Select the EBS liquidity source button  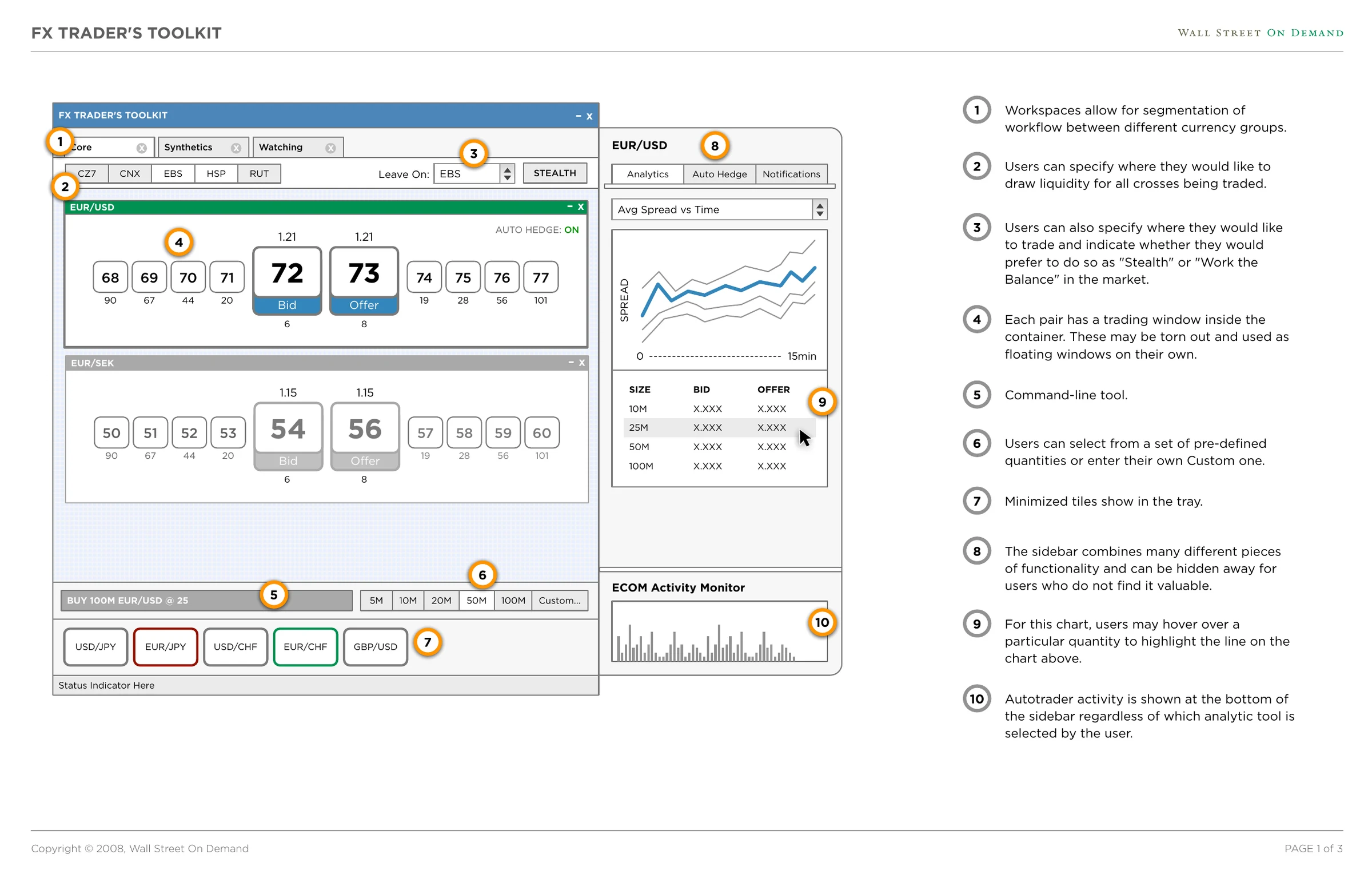[173, 174]
